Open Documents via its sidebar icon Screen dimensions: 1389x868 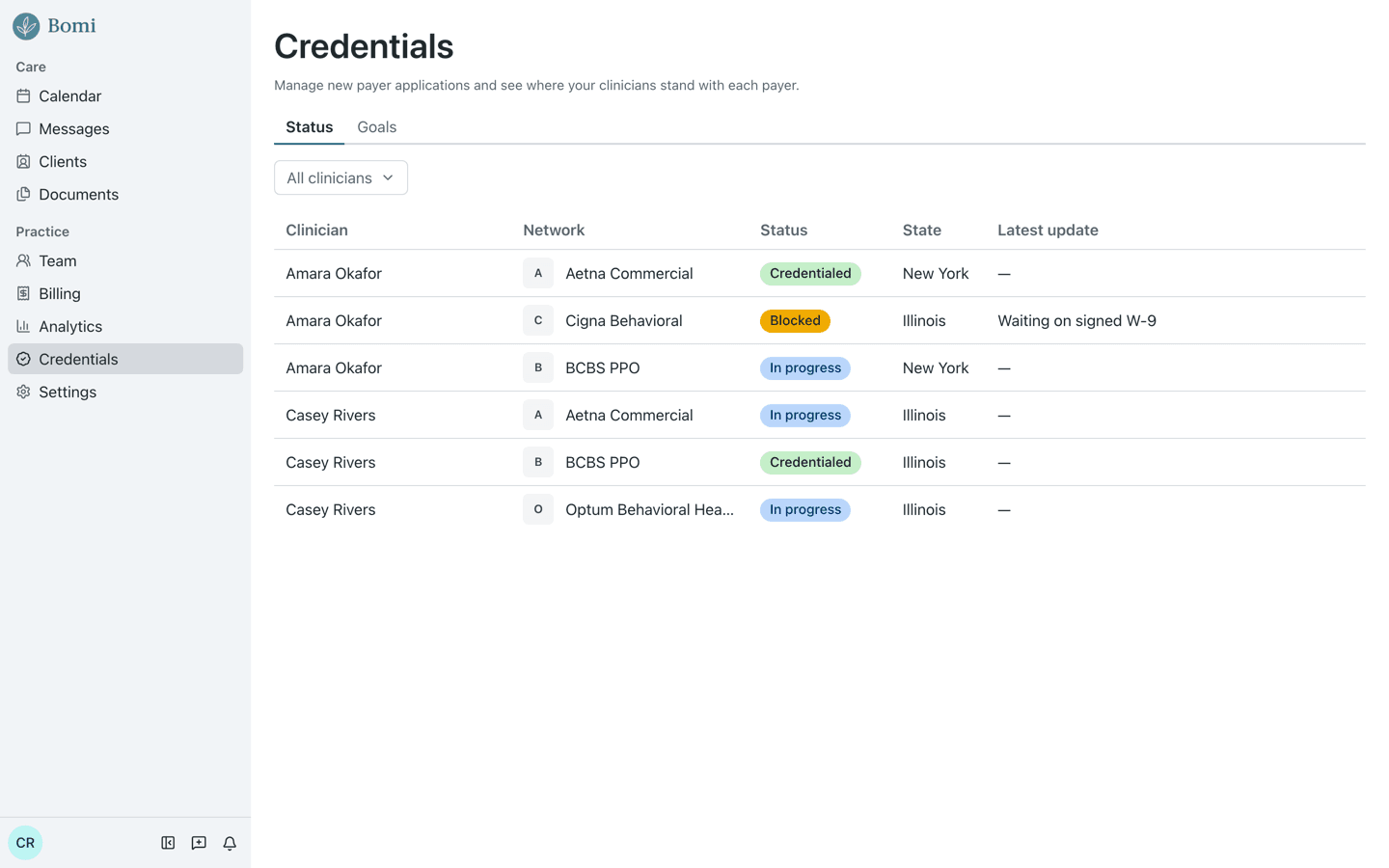coord(23,195)
